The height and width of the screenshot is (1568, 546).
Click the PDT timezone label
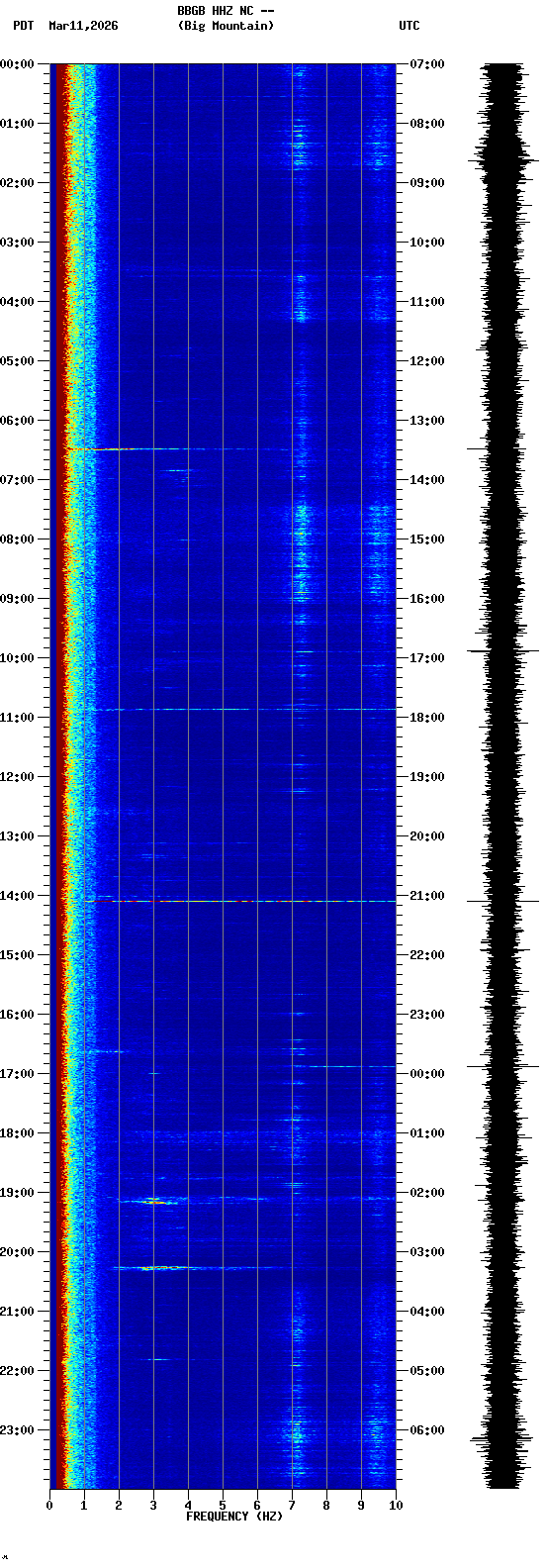[x=23, y=26]
